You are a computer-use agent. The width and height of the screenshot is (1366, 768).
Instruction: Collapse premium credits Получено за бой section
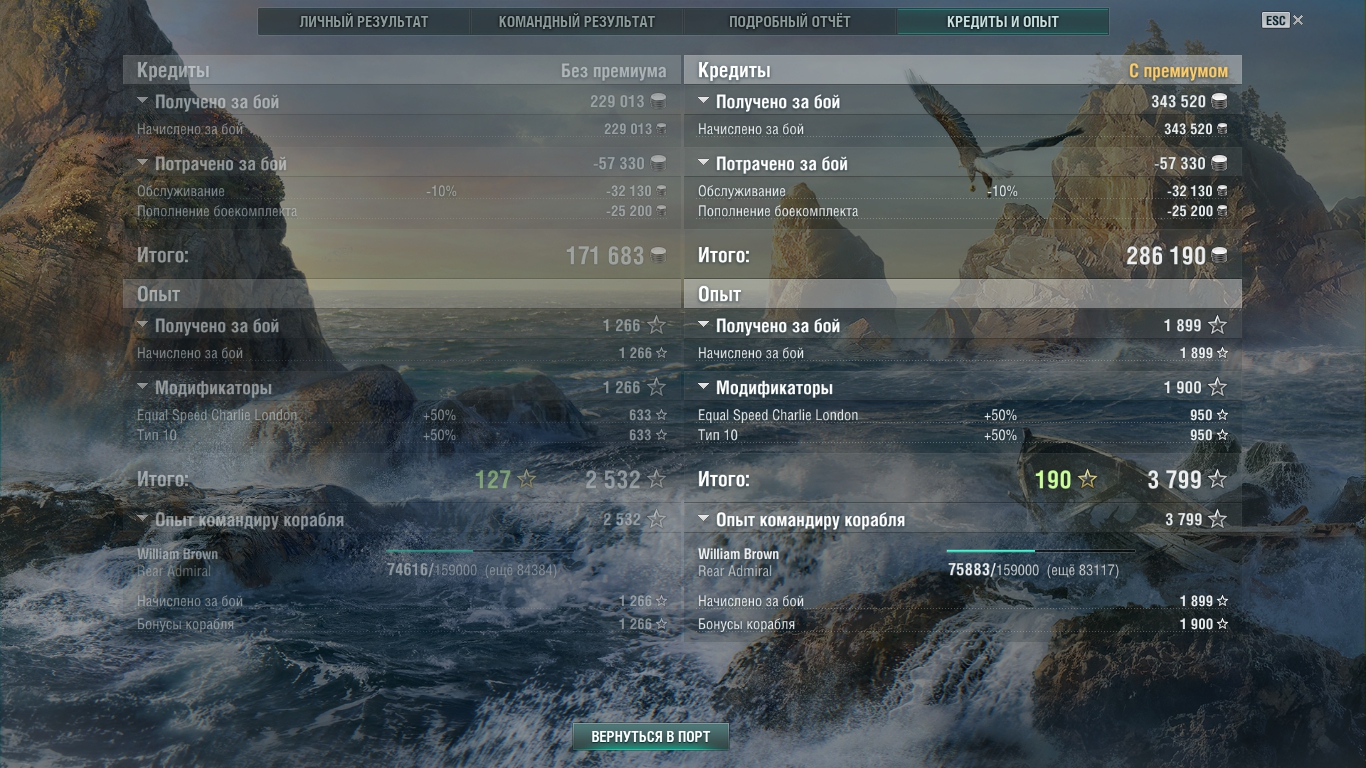[x=704, y=101]
